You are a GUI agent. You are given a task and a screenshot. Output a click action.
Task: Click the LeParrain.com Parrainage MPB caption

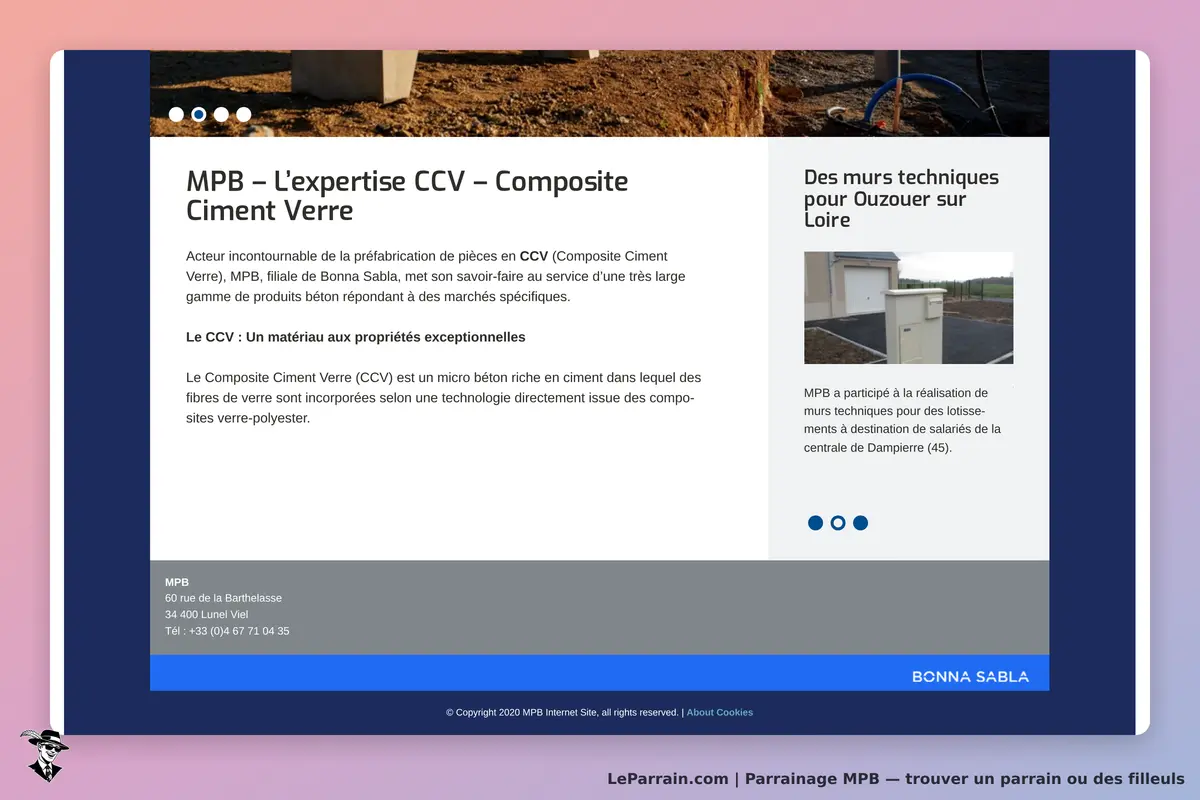(x=896, y=778)
